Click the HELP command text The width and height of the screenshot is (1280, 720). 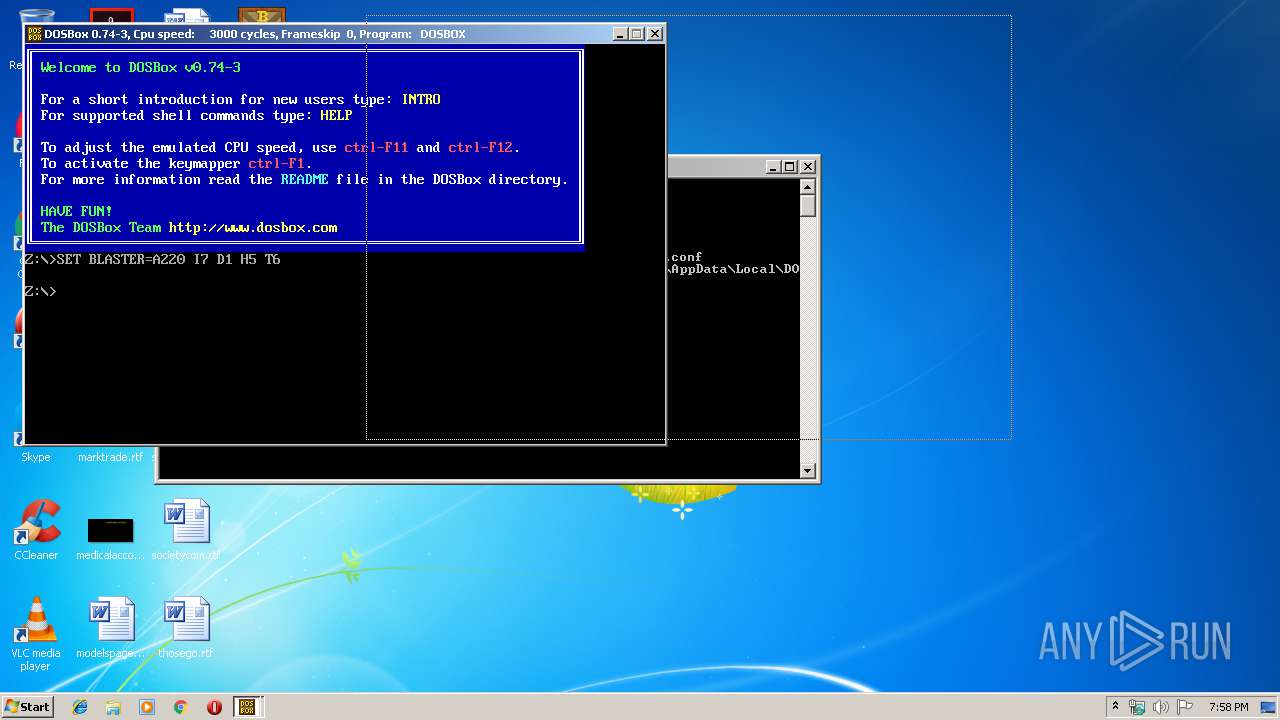click(x=336, y=115)
